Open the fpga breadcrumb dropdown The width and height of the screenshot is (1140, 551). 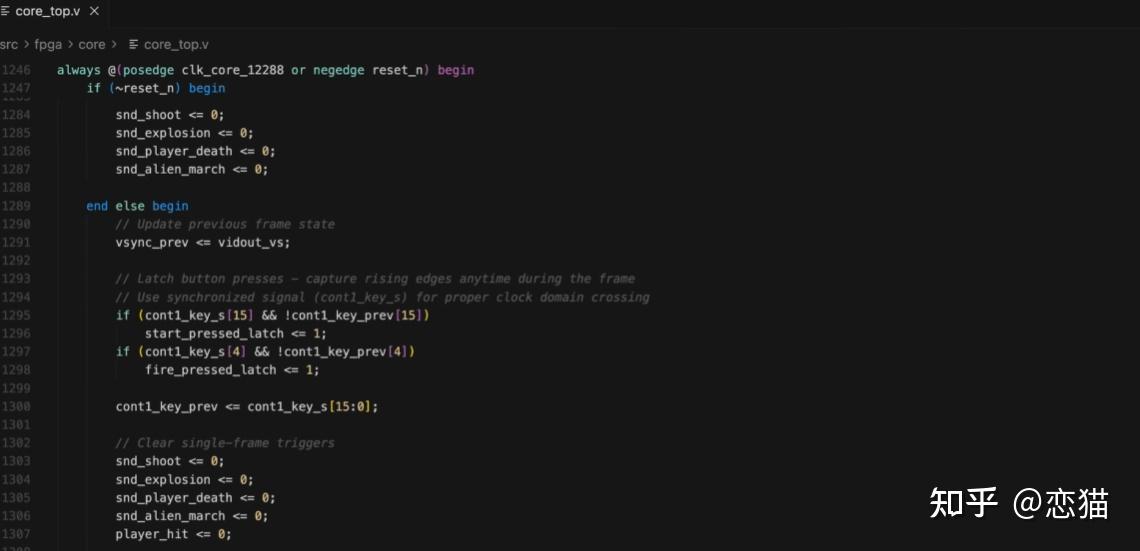pyautogui.click(x=48, y=45)
